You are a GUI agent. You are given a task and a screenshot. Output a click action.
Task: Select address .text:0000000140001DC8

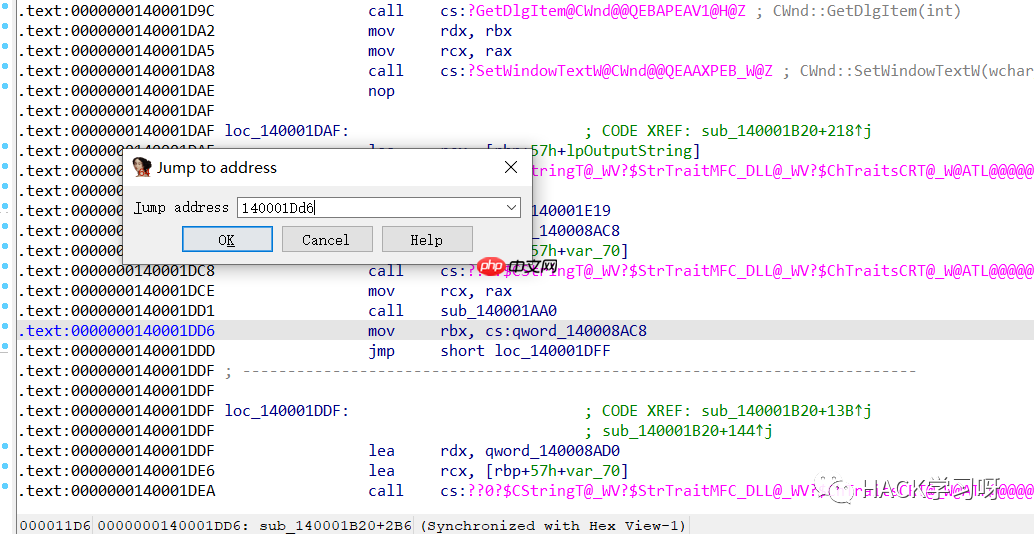click(116, 270)
